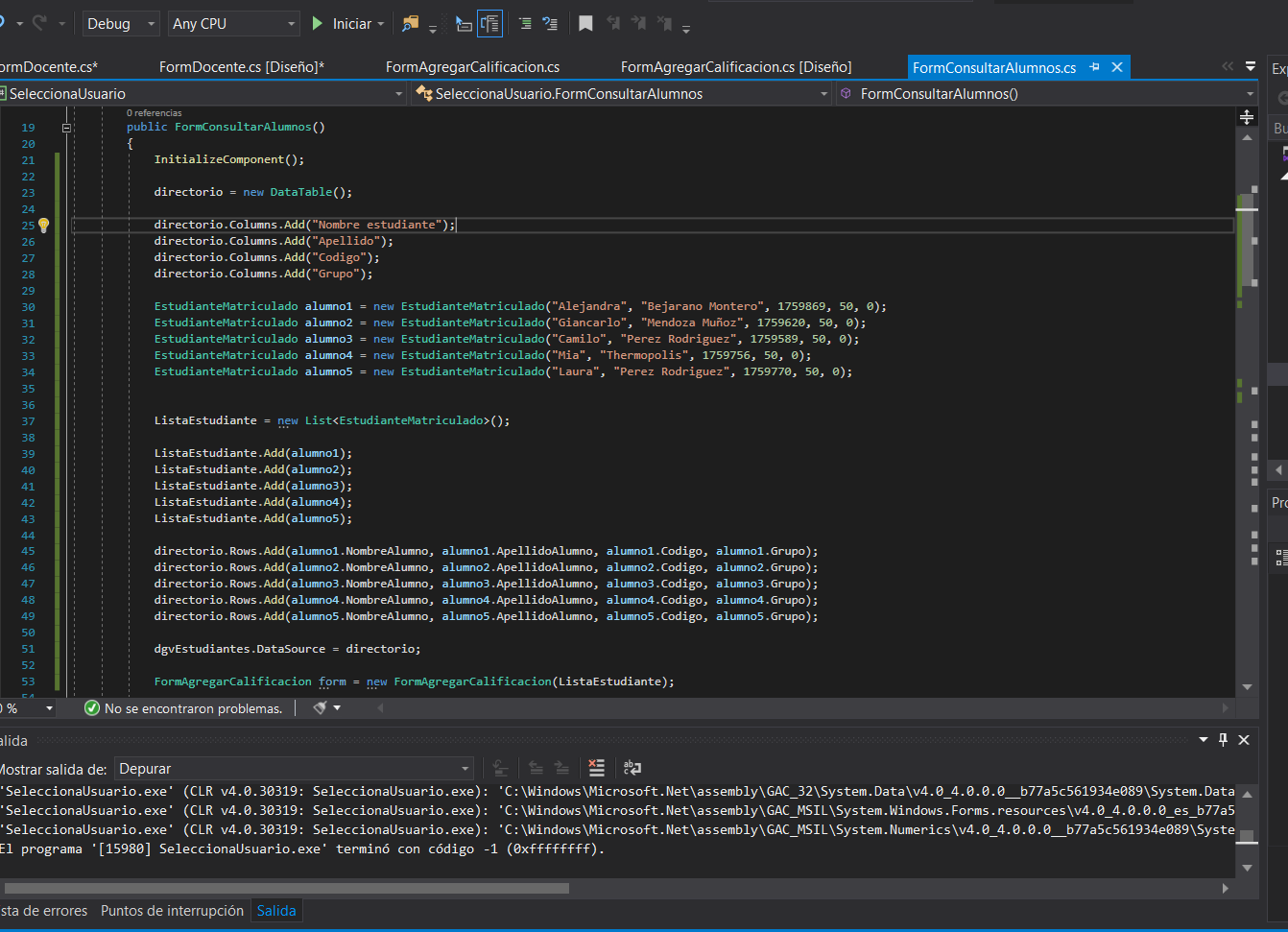Pin the FormConsultarAlumnos.cs tab
The width and height of the screenshot is (1288, 932).
tap(1095, 67)
